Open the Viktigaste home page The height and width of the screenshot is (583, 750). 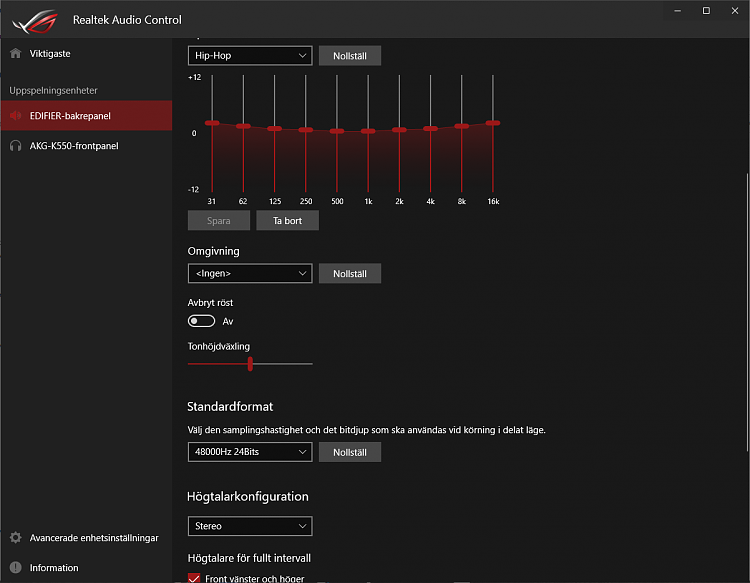point(86,54)
